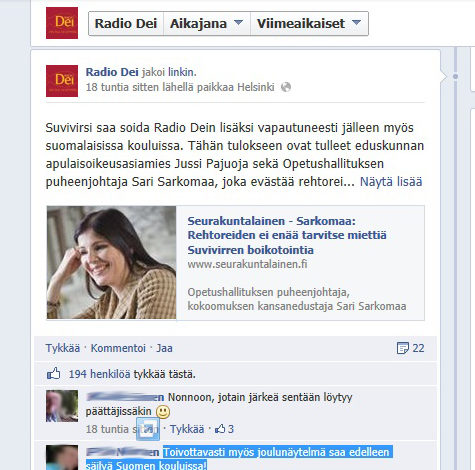Click the smiley emoticon in first comment
Viewport: 475px width, 470px height.
[x=163, y=412]
